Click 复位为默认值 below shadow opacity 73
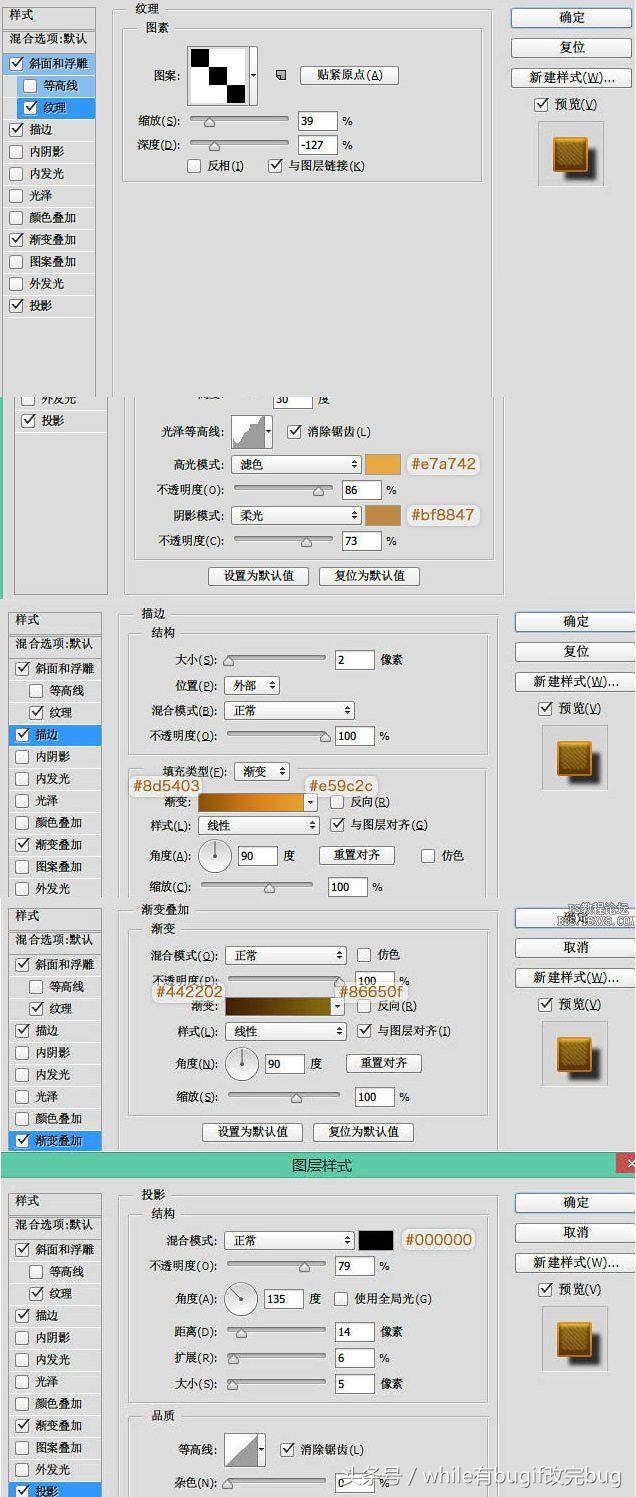Screen dimensions: 636x1497 369,576
